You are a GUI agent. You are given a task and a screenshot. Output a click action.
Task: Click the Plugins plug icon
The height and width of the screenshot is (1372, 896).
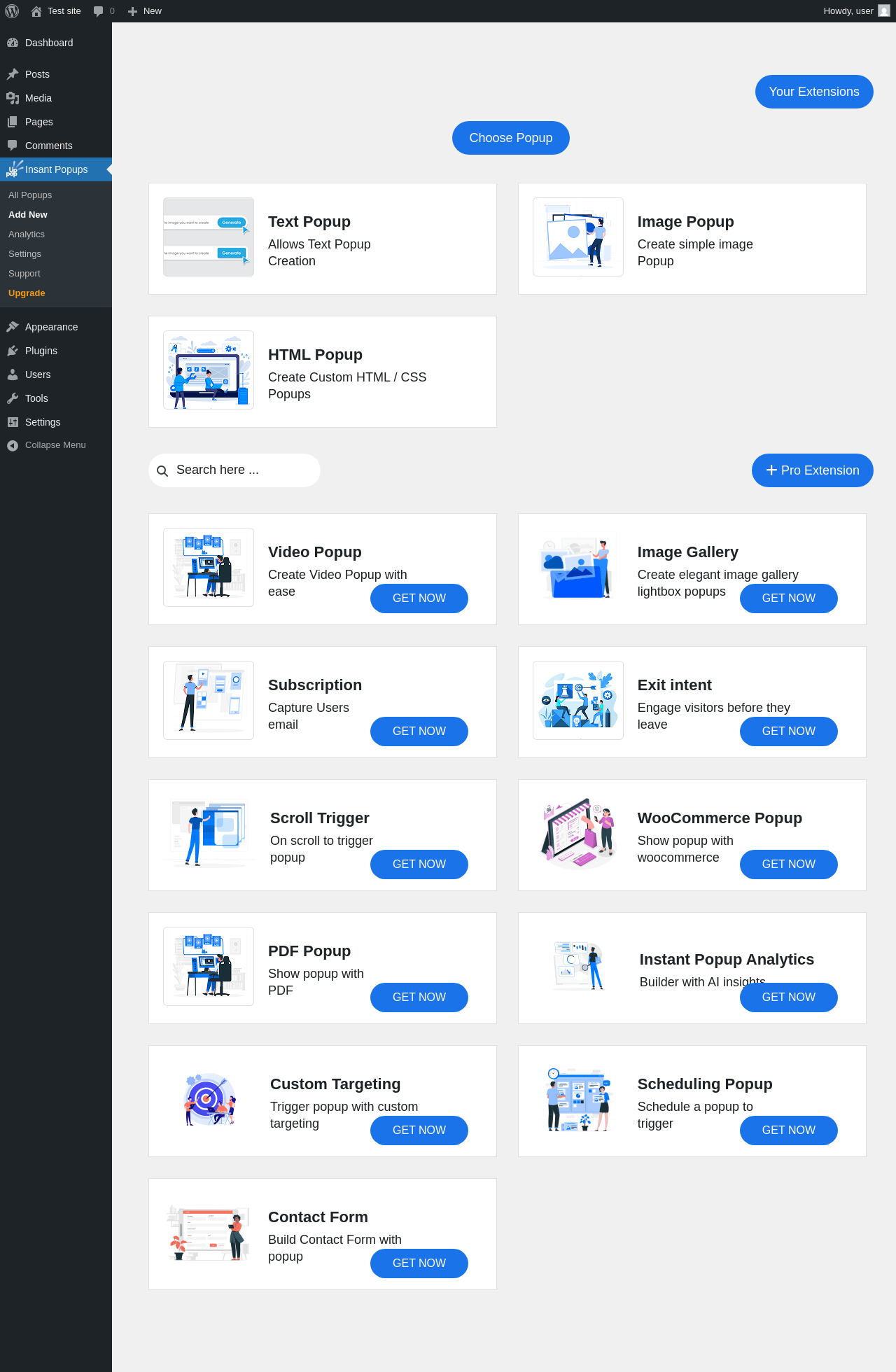tap(13, 351)
